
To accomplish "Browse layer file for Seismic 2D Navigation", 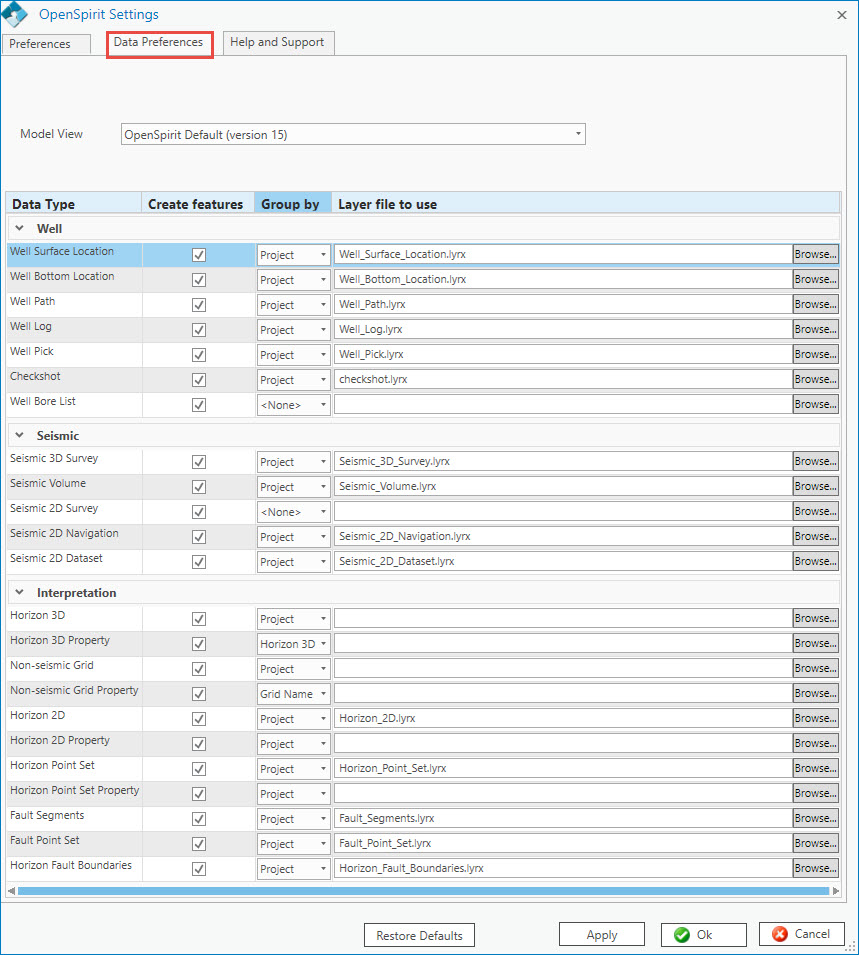I will tap(816, 537).
